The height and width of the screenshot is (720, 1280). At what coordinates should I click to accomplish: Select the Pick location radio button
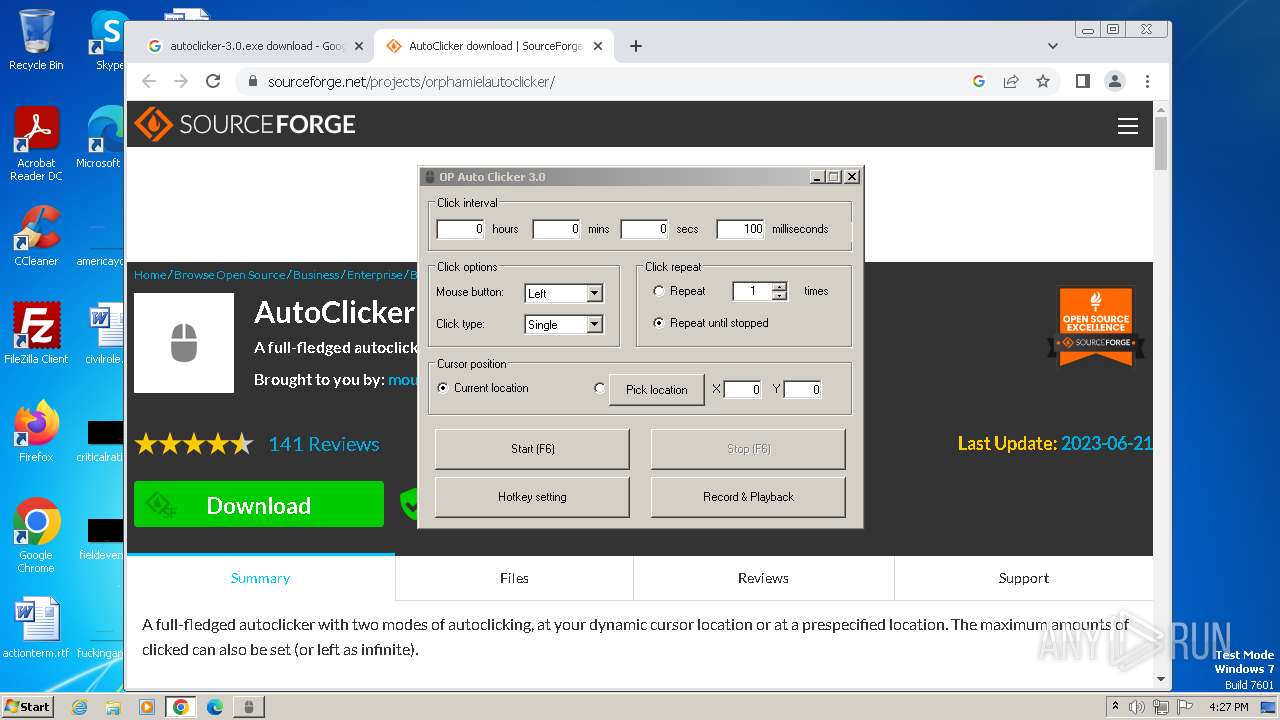pyautogui.click(x=600, y=388)
